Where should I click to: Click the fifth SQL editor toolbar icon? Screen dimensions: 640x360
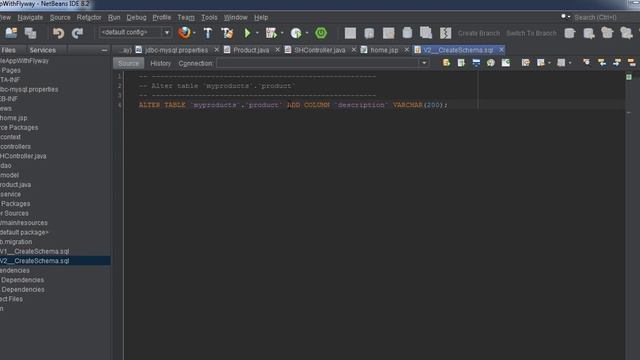tap(506, 63)
